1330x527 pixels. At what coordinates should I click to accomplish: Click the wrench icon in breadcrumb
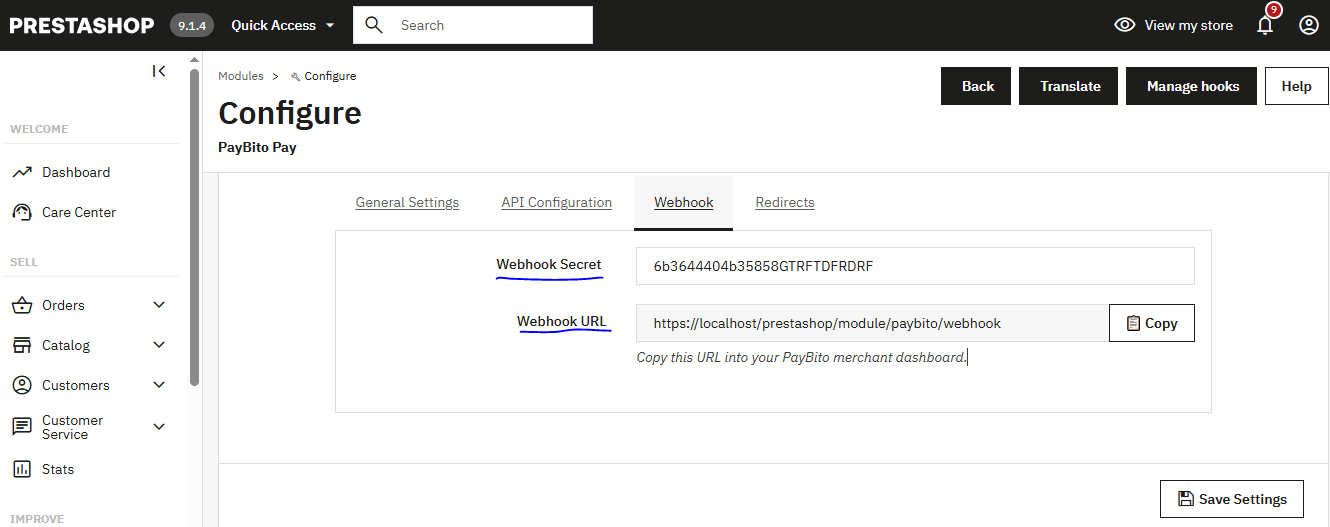point(295,76)
